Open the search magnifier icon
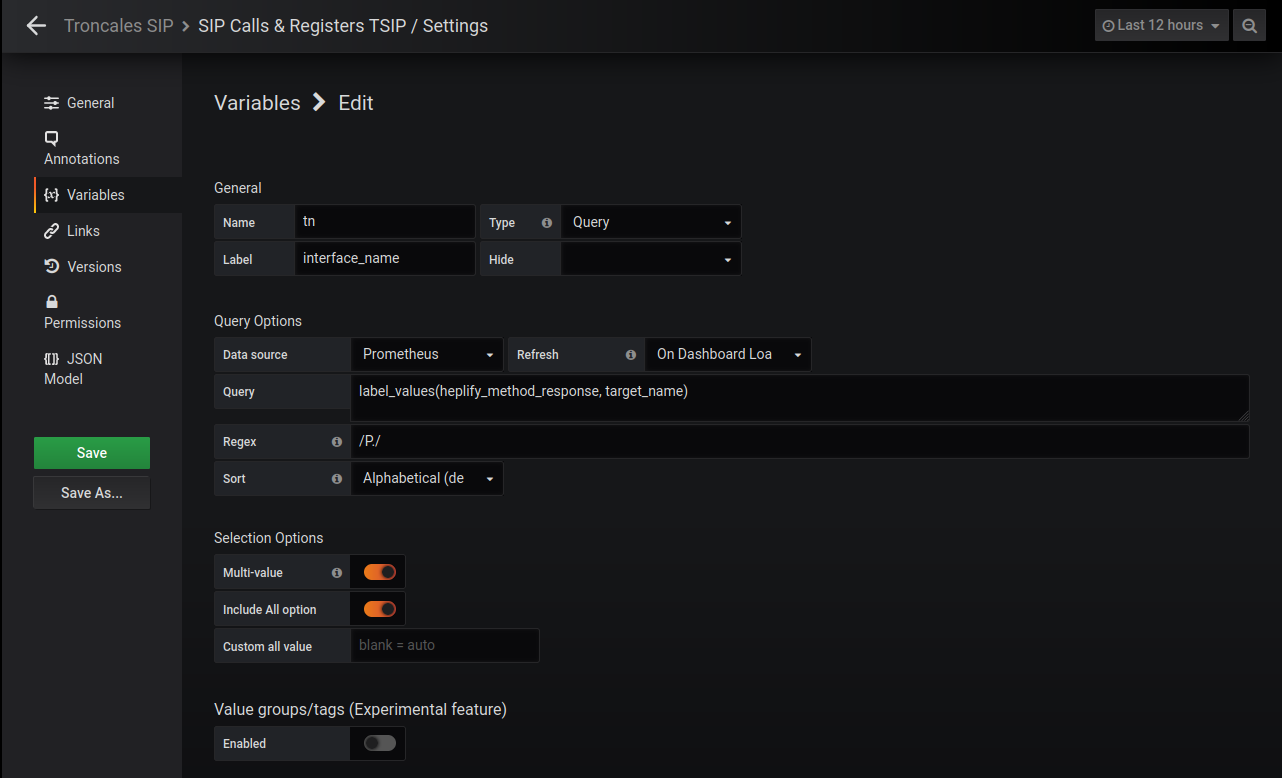 pyautogui.click(x=1249, y=26)
